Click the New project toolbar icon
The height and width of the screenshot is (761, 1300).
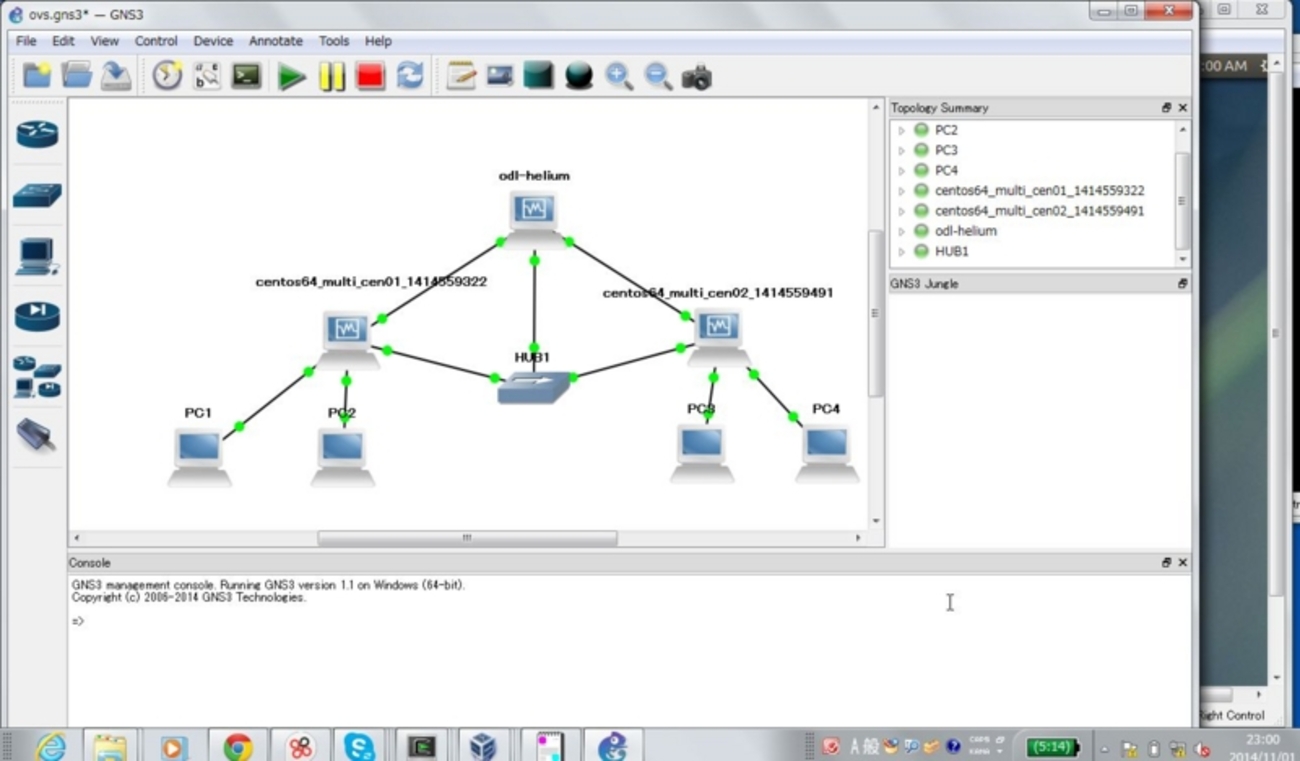click(37, 76)
